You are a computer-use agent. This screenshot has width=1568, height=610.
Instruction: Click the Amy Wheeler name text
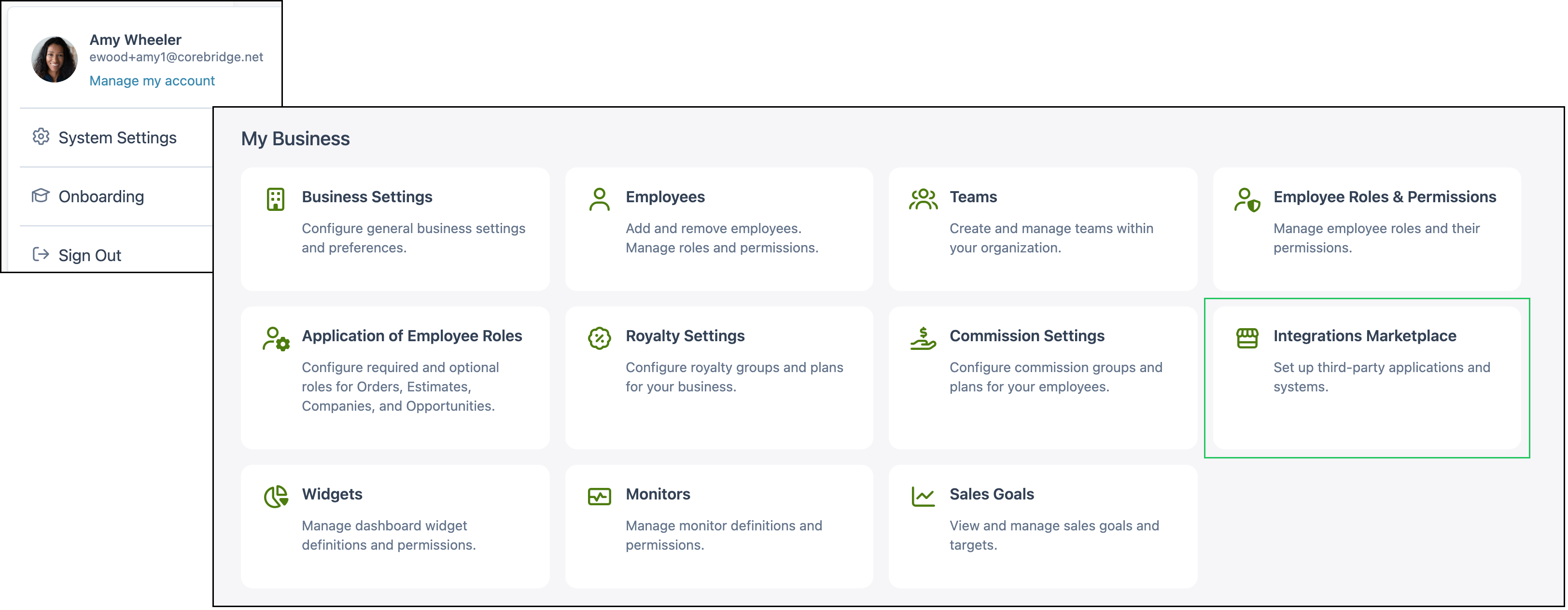pos(135,40)
